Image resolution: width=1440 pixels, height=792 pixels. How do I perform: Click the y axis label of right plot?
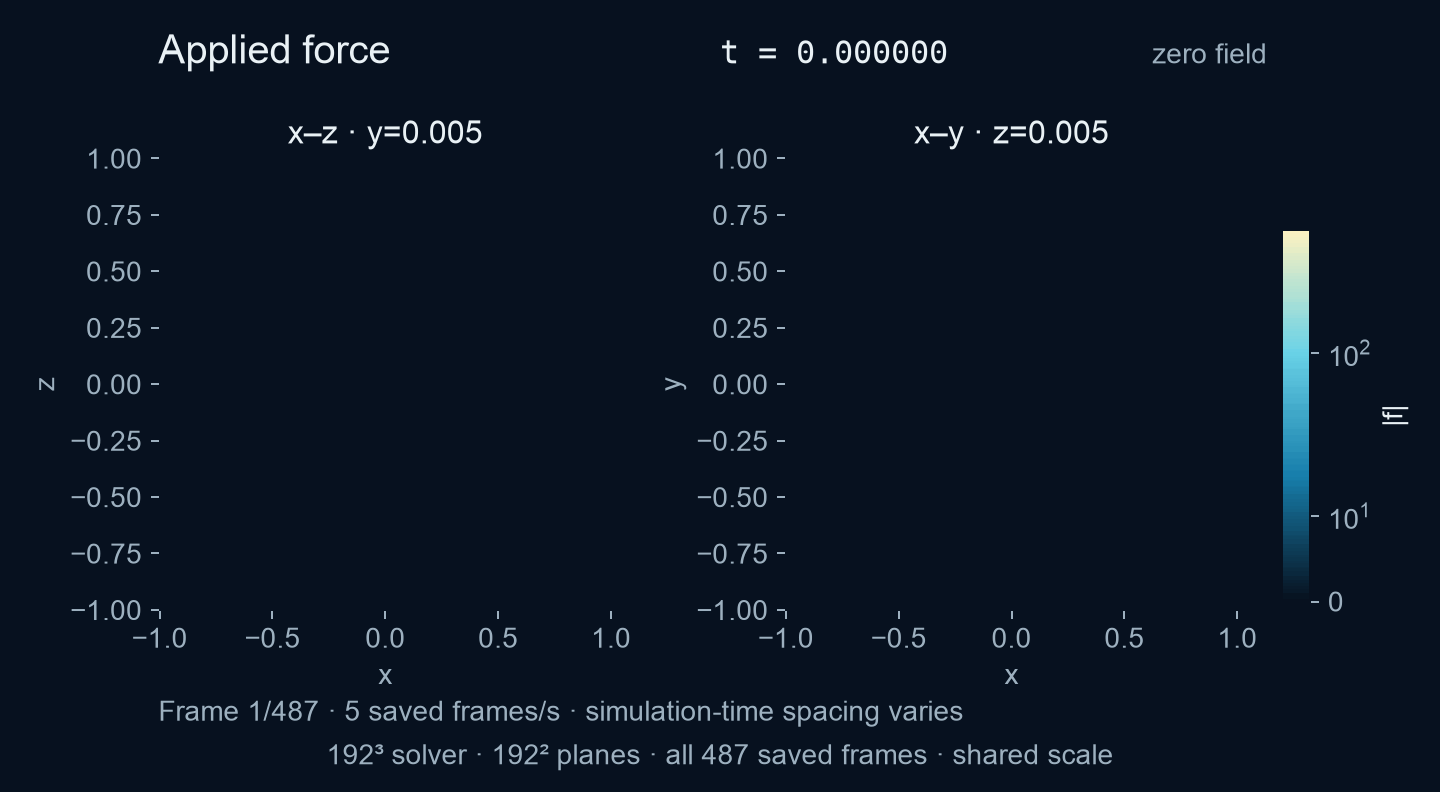click(672, 383)
